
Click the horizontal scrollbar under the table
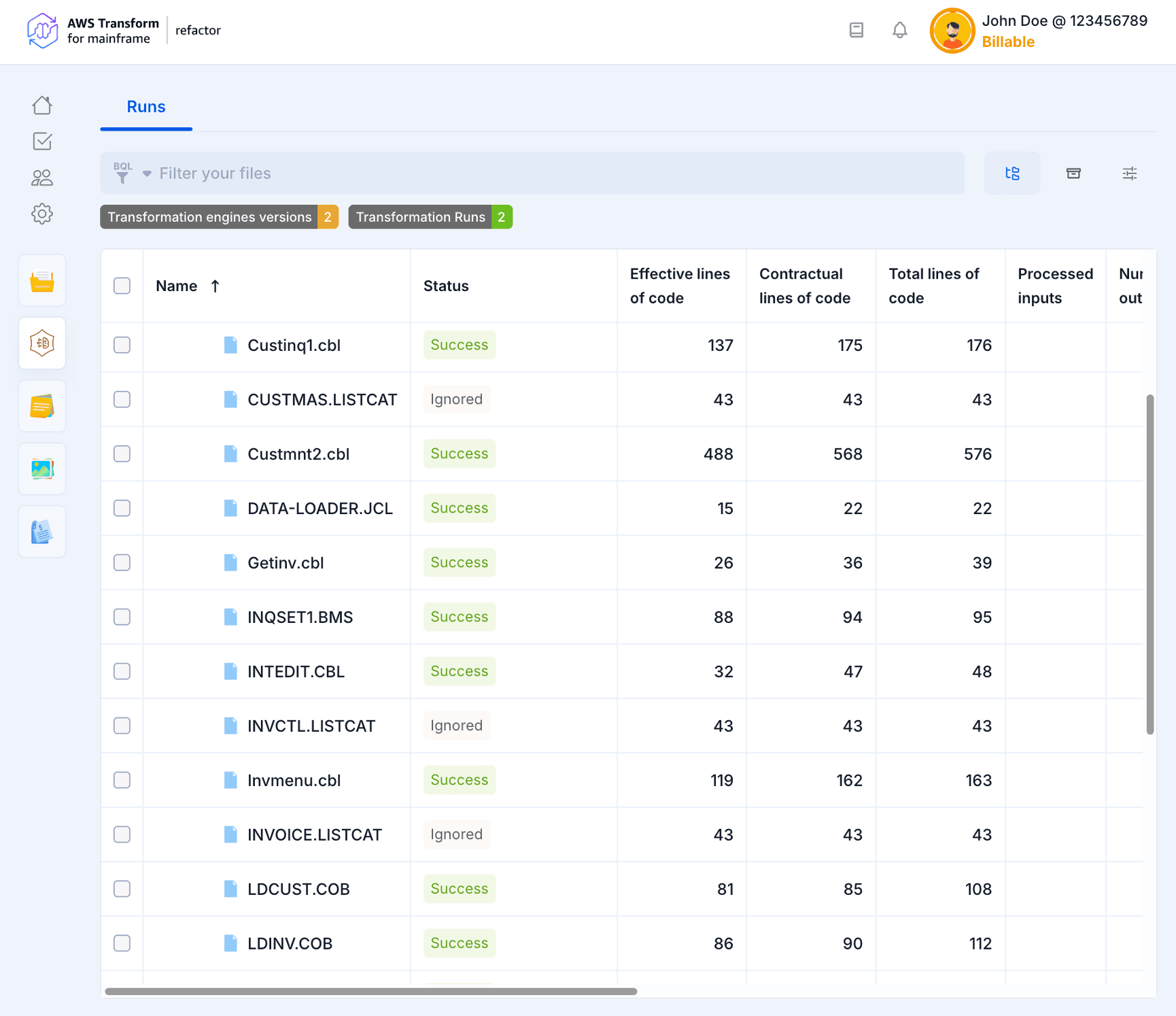[x=370, y=992]
